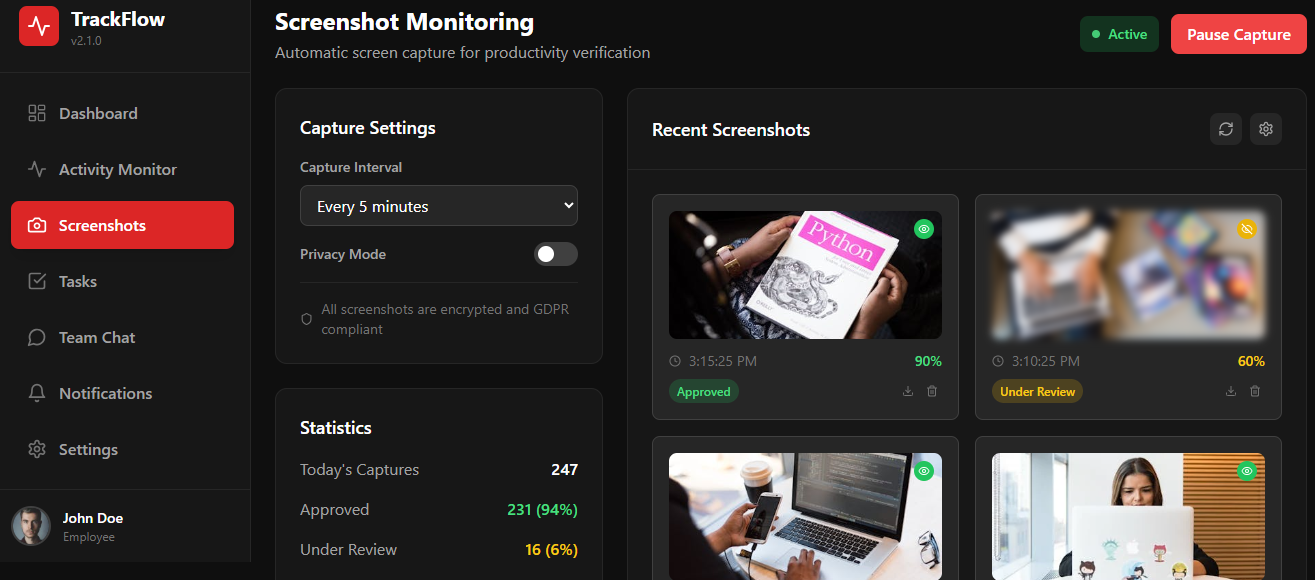Image resolution: width=1315 pixels, height=580 pixels.
Task: Click the Under Review status tag
Action: coord(1037,392)
